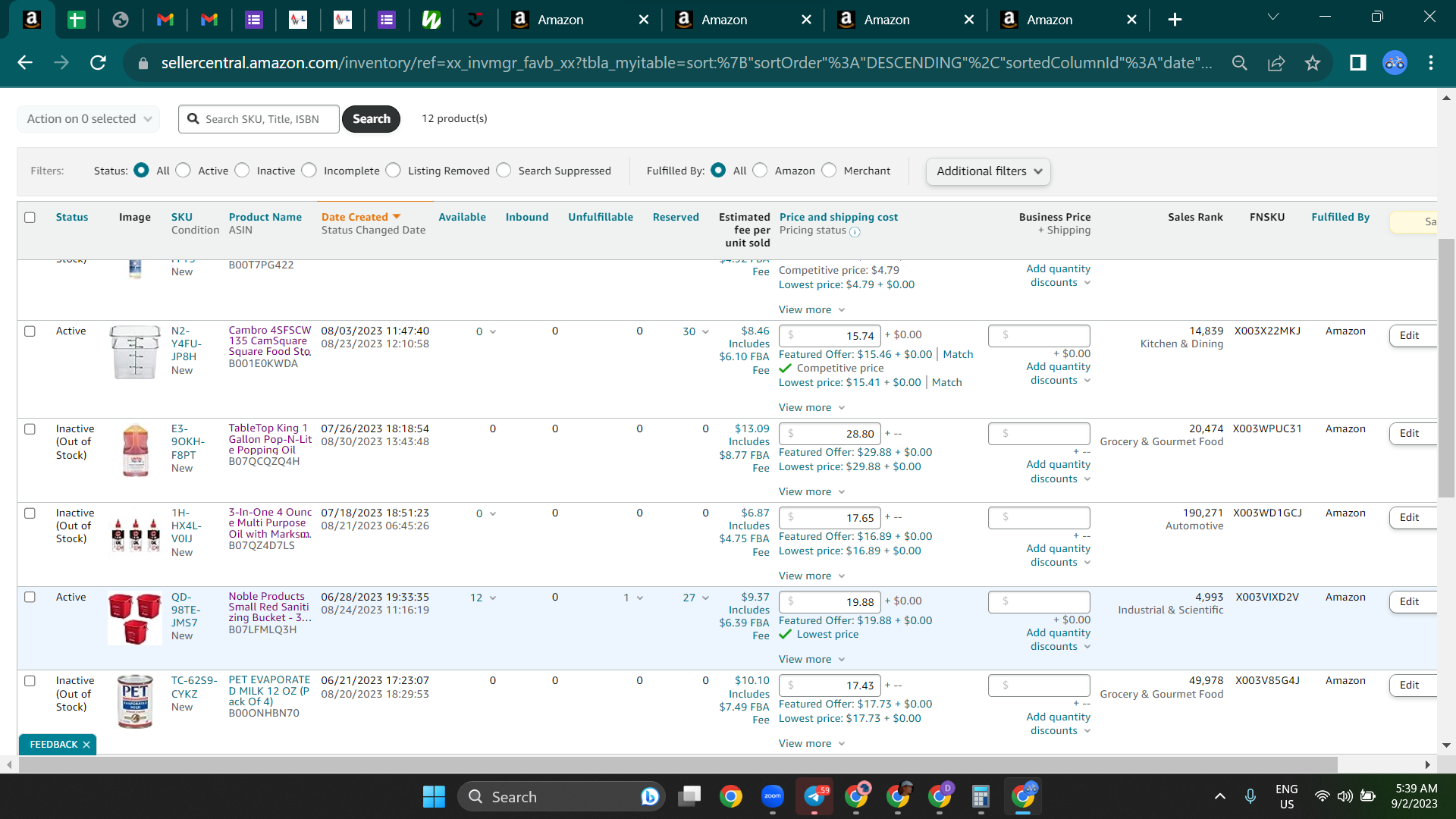Click the vertical page scrollbar thumb
This screenshot has width=1456, height=819.
tap(1446, 368)
